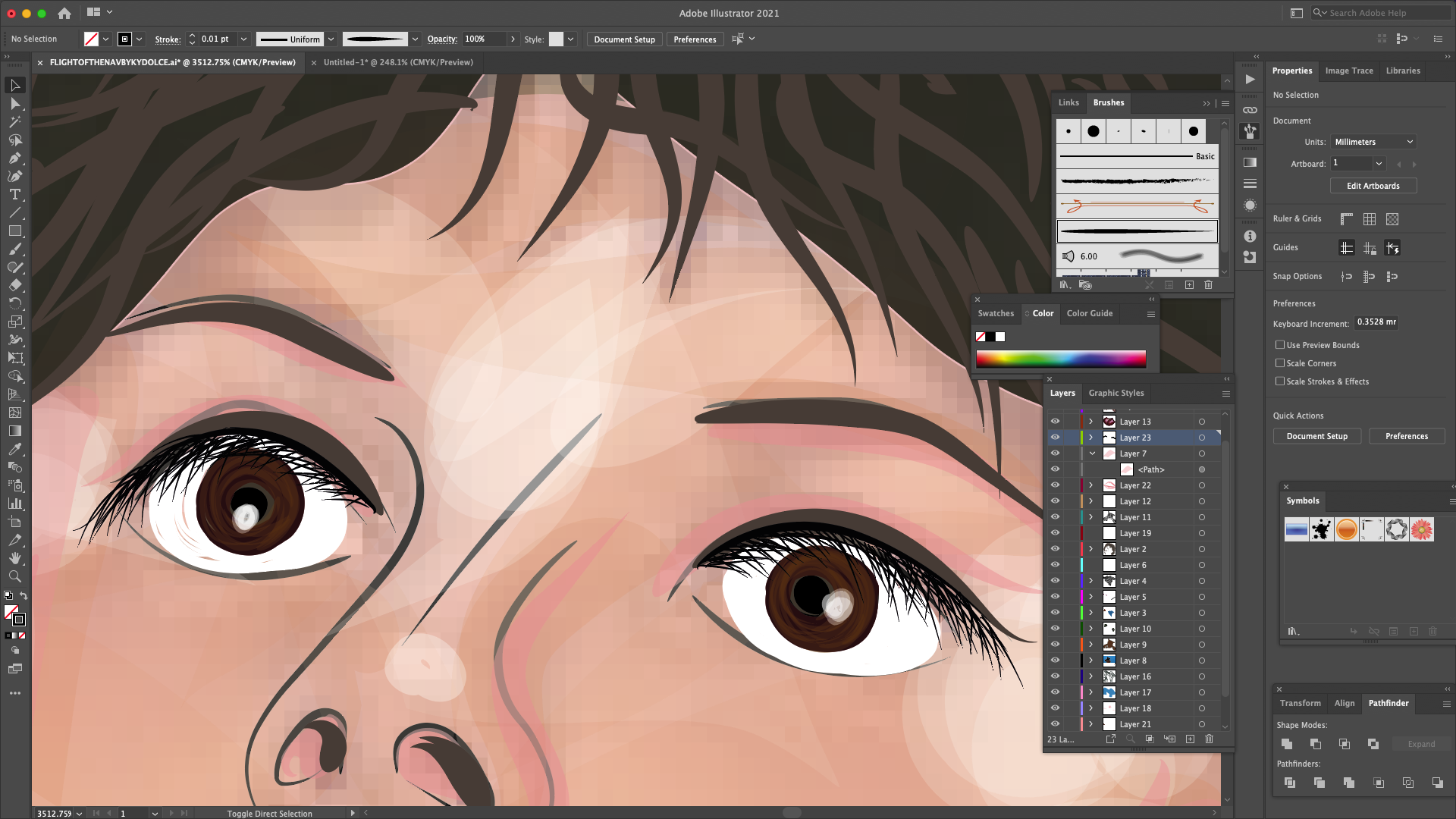Create new layer in Layers panel
Image resolution: width=1456 pixels, height=819 pixels.
[x=1190, y=739]
